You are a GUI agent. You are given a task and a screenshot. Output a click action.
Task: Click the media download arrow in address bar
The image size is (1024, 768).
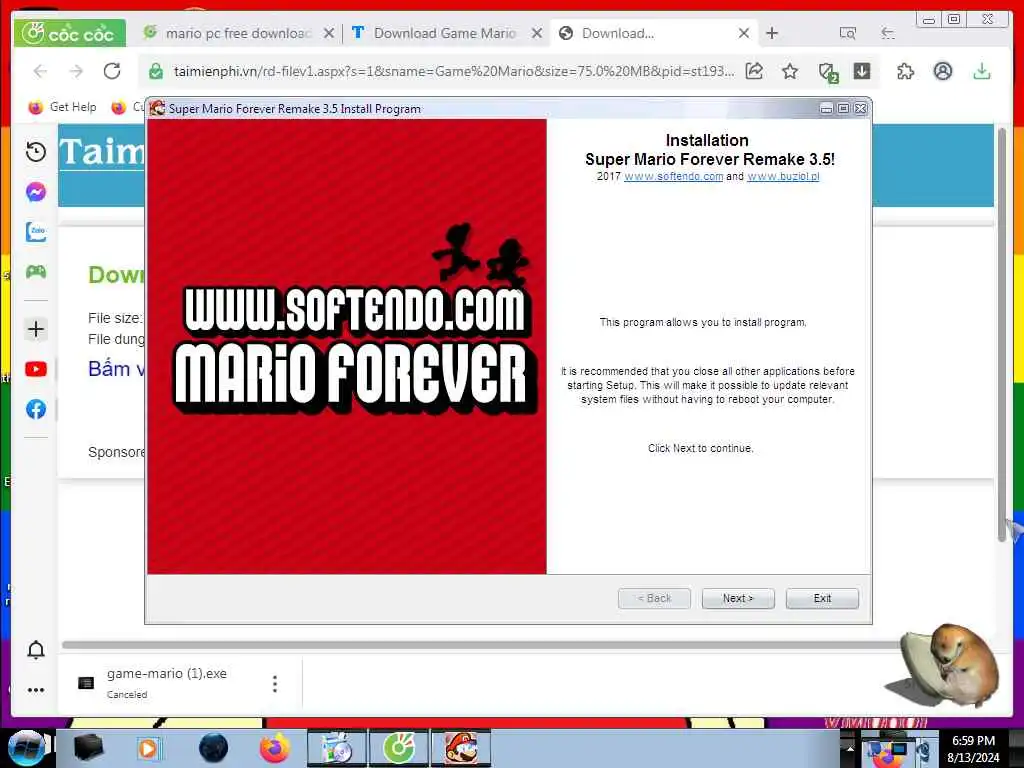pyautogui.click(x=862, y=71)
